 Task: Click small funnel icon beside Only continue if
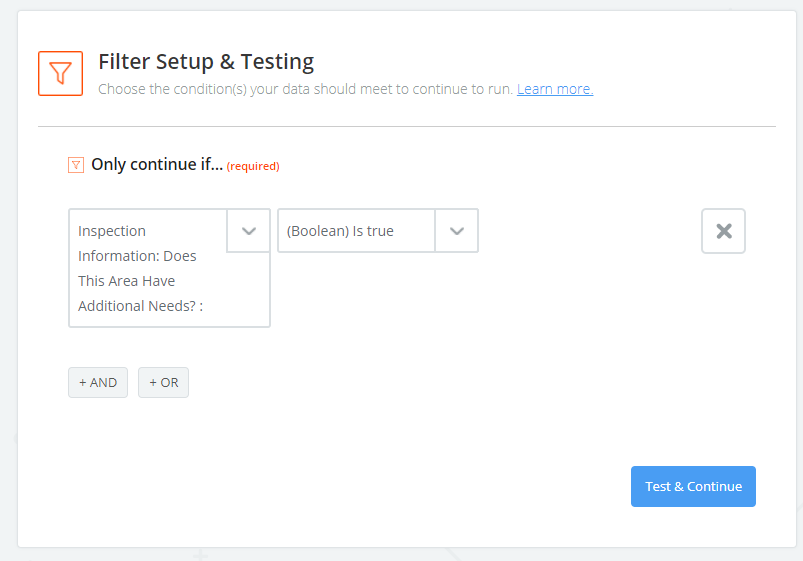(x=75, y=165)
